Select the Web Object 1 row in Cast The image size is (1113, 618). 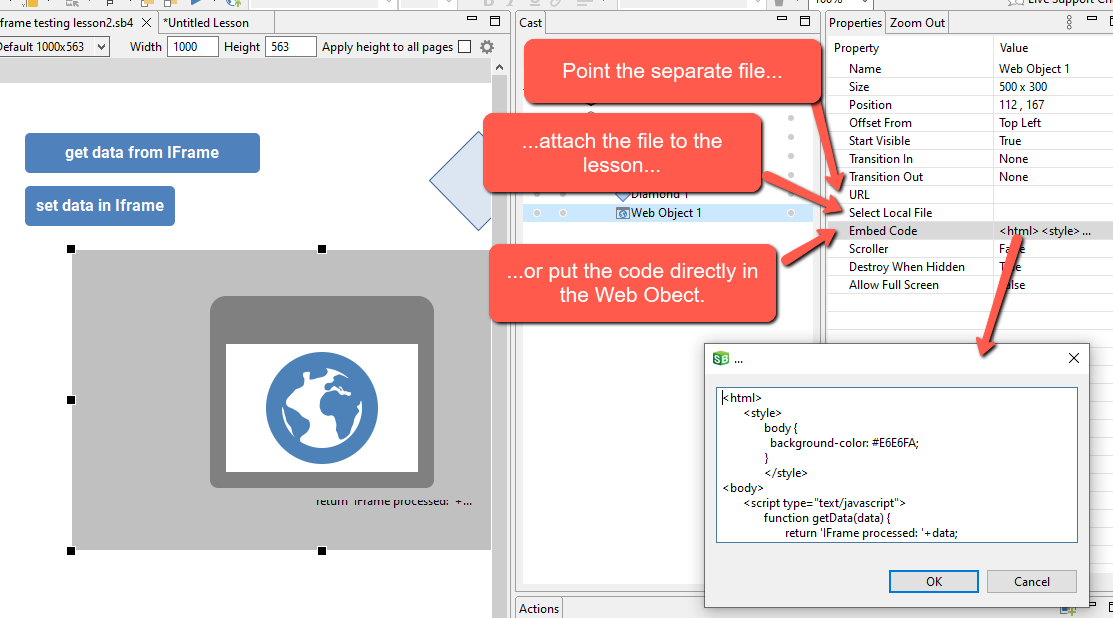coord(668,213)
